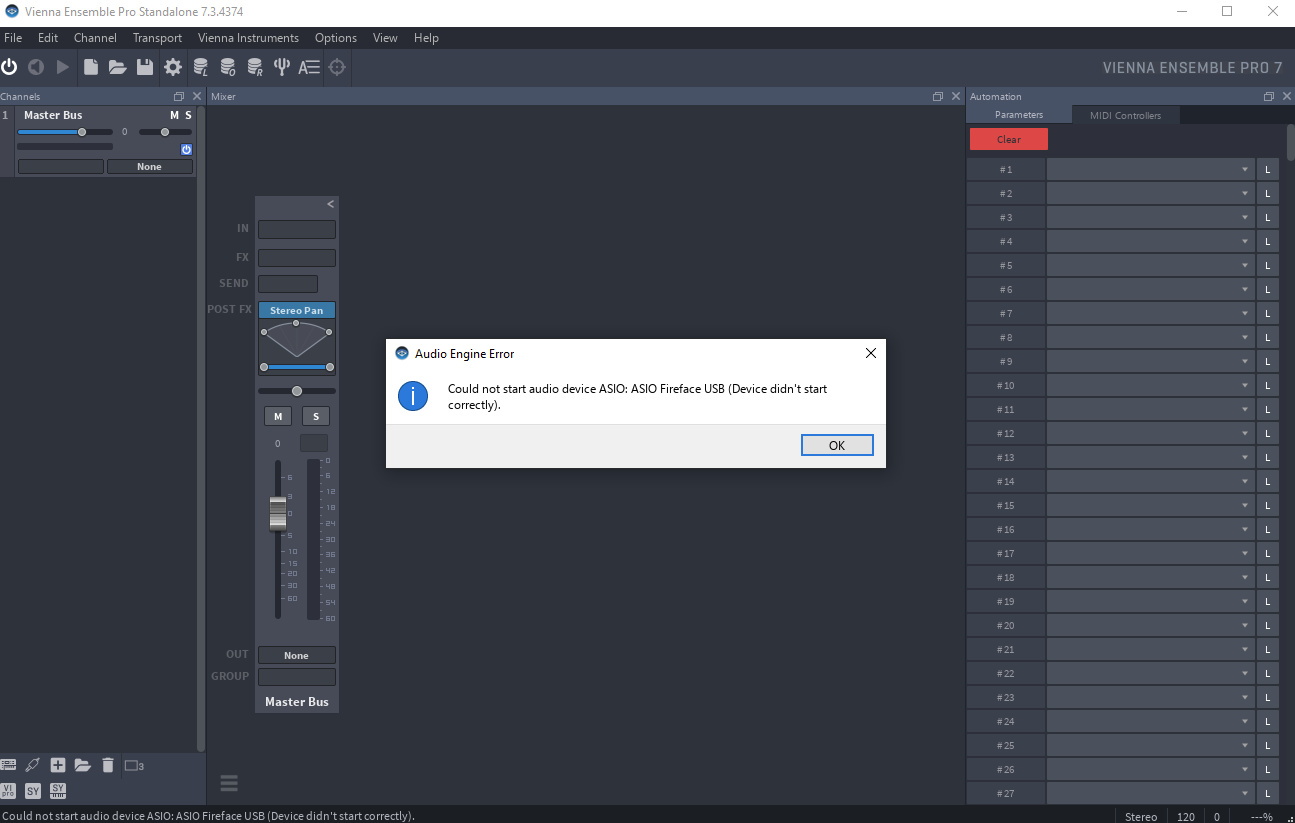Open parameter dropdown for #18
Image resolution: width=1295 pixels, height=823 pixels.
(1150, 577)
